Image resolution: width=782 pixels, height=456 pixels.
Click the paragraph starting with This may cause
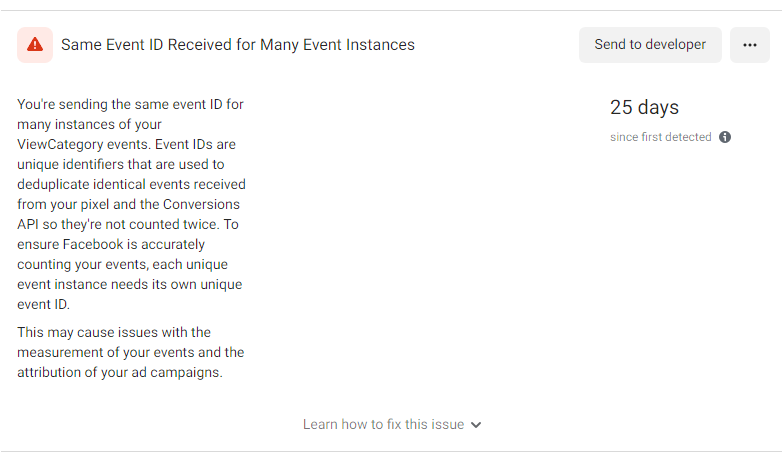click(x=131, y=352)
